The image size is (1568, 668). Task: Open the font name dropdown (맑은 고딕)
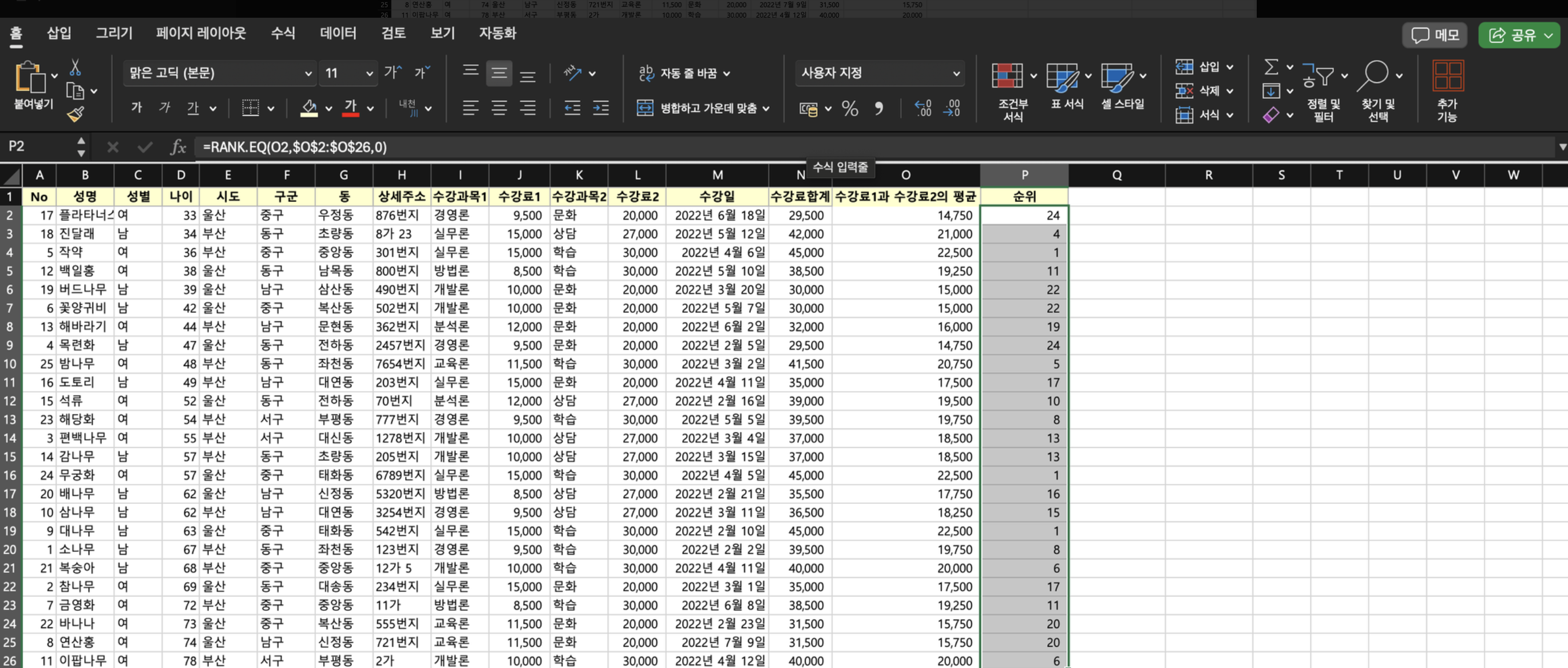coord(308,74)
